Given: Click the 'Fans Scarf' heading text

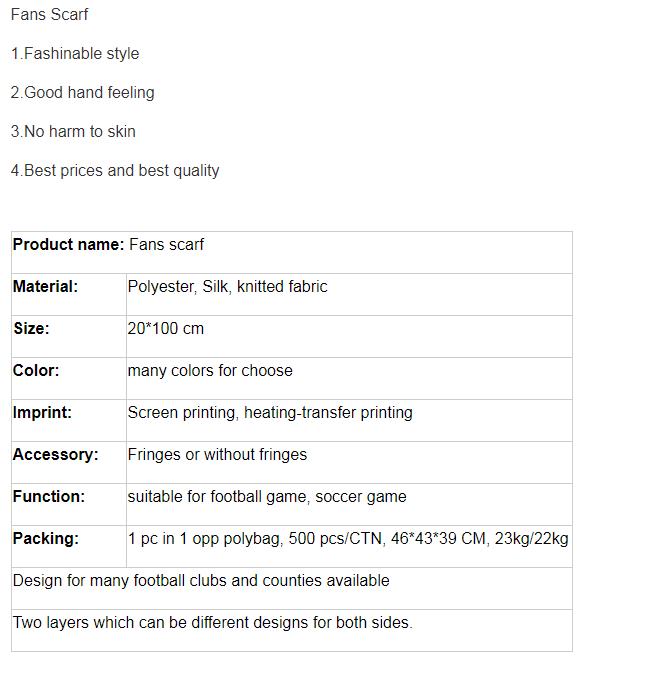Looking at the screenshot, I should (49, 14).
